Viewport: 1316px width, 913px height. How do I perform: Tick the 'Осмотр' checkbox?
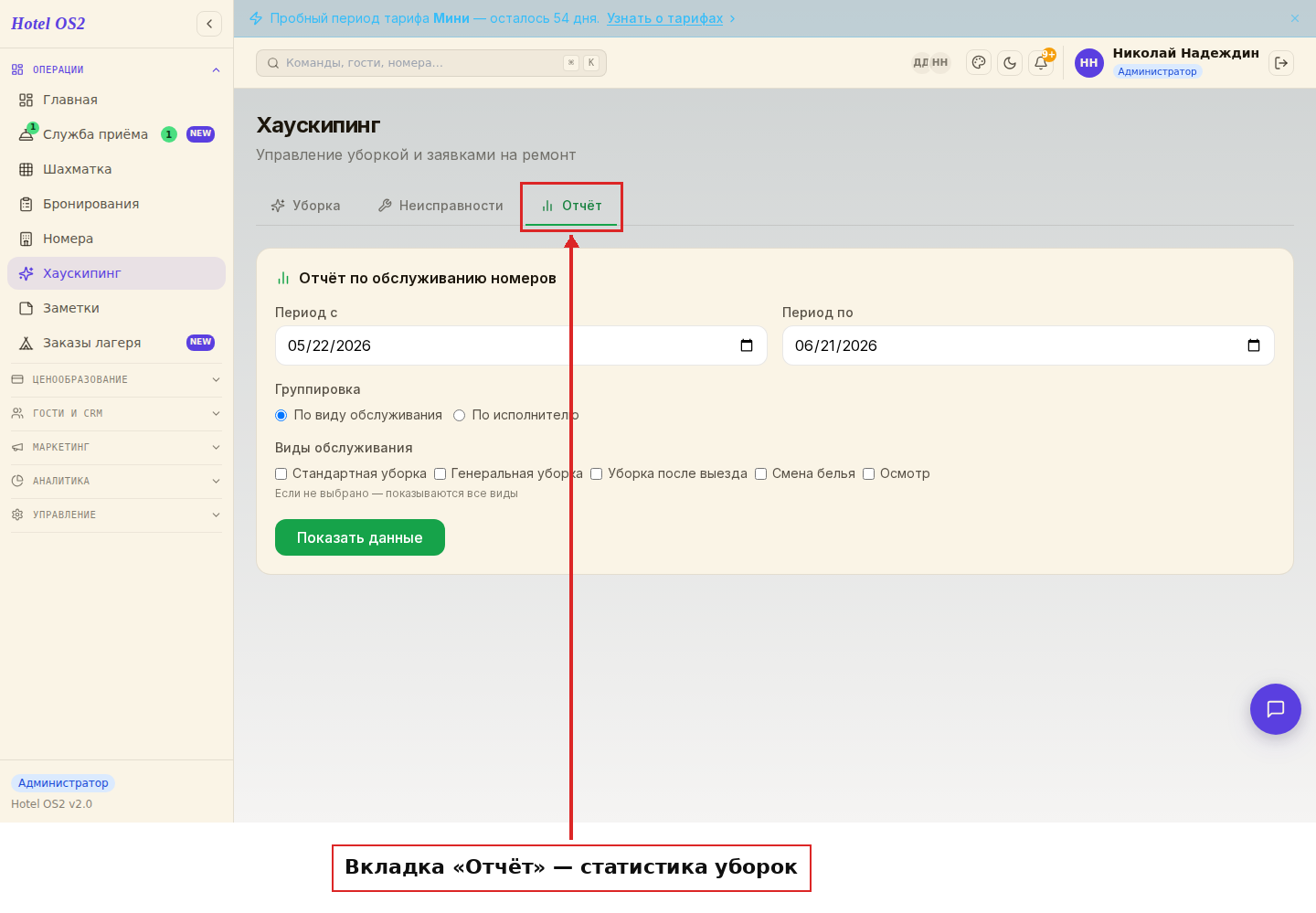tap(869, 473)
